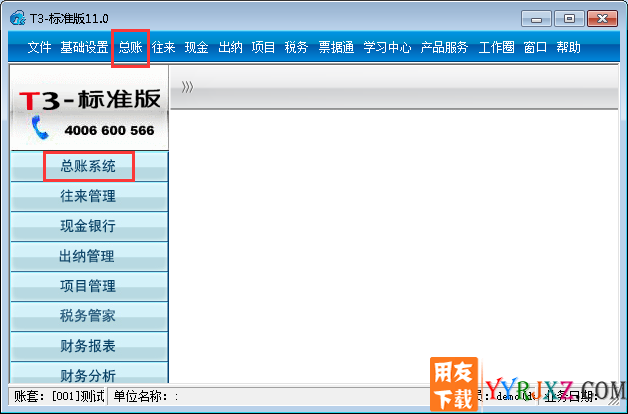Minimize the T3 window

click(x=537, y=19)
